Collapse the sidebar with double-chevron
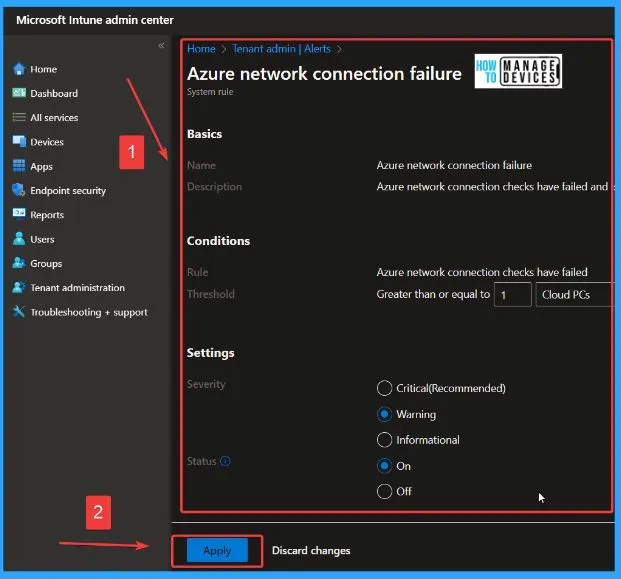The image size is (621, 579). click(x=161, y=46)
